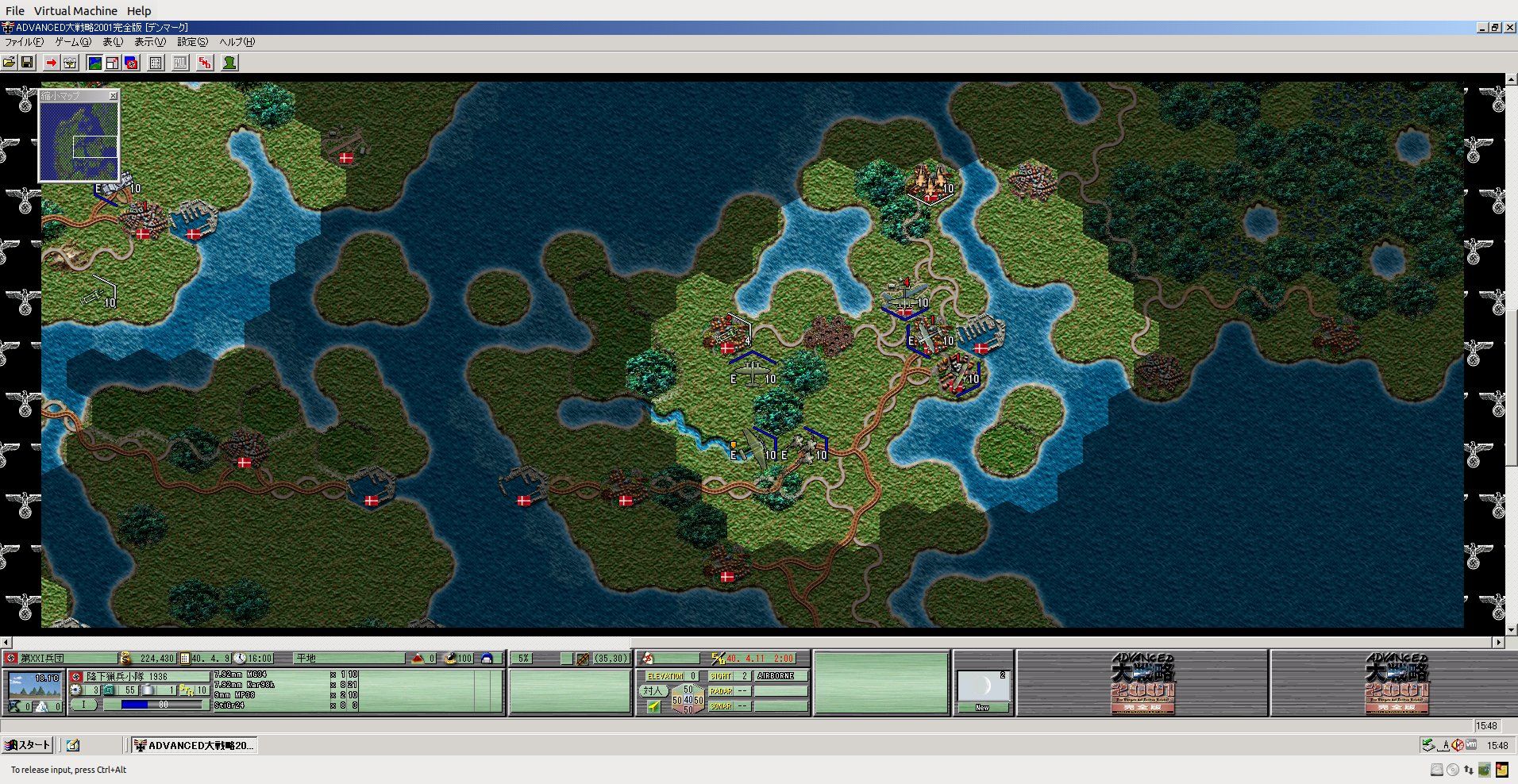Select the unit on the northern island city
The image size is (1518, 784).
(x=930, y=183)
